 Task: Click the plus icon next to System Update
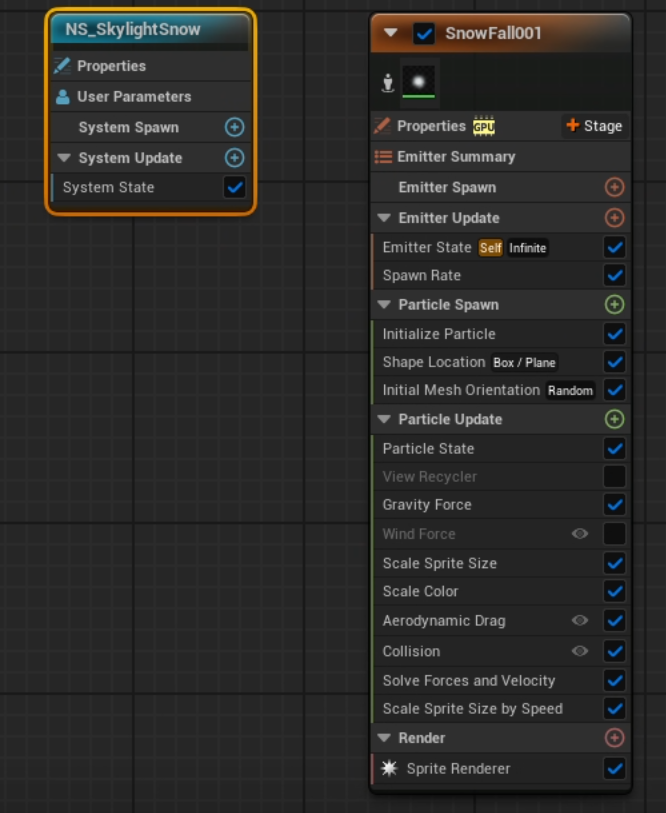234,158
